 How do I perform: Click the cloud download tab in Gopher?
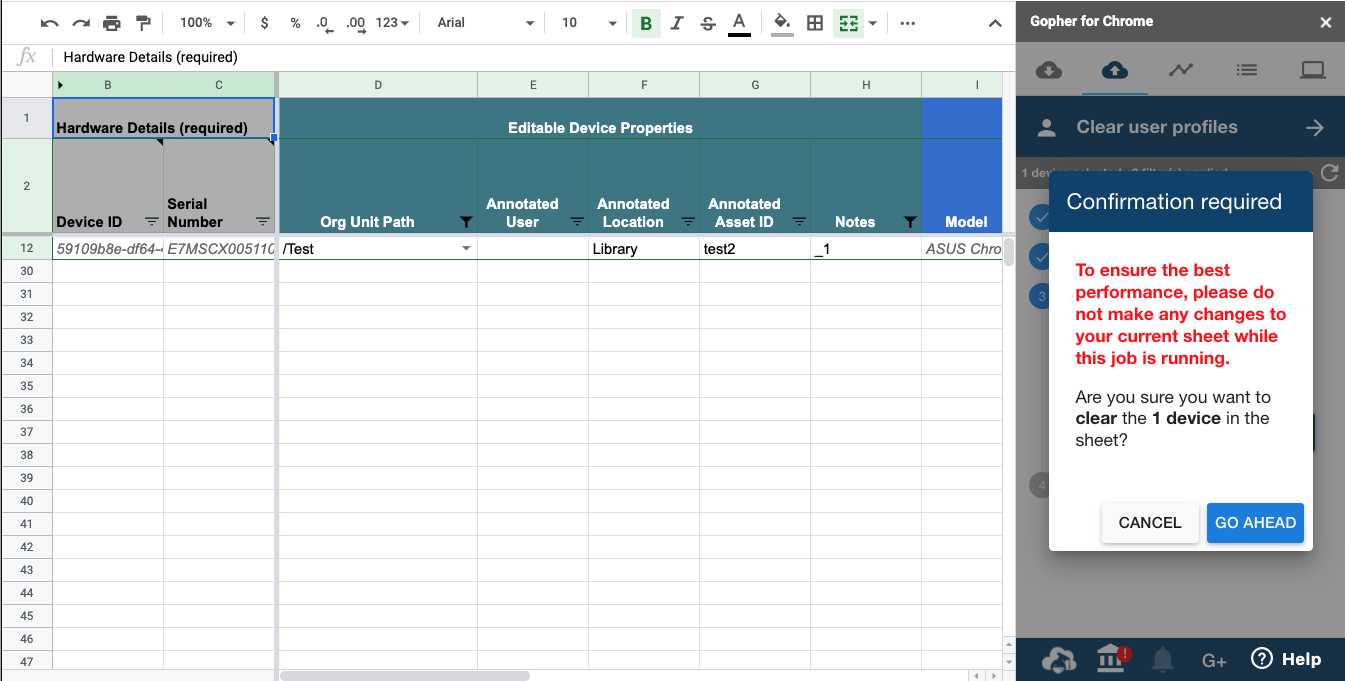click(1049, 70)
